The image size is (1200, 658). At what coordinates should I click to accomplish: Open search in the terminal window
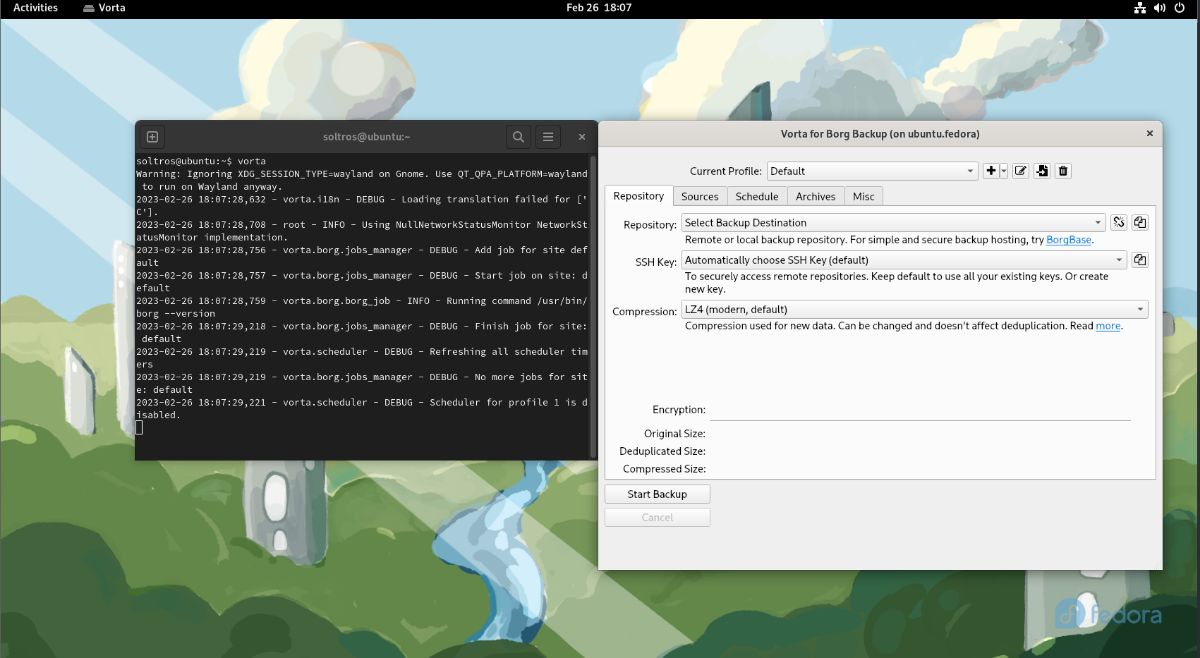pyautogui.click(x=517, y=136)
